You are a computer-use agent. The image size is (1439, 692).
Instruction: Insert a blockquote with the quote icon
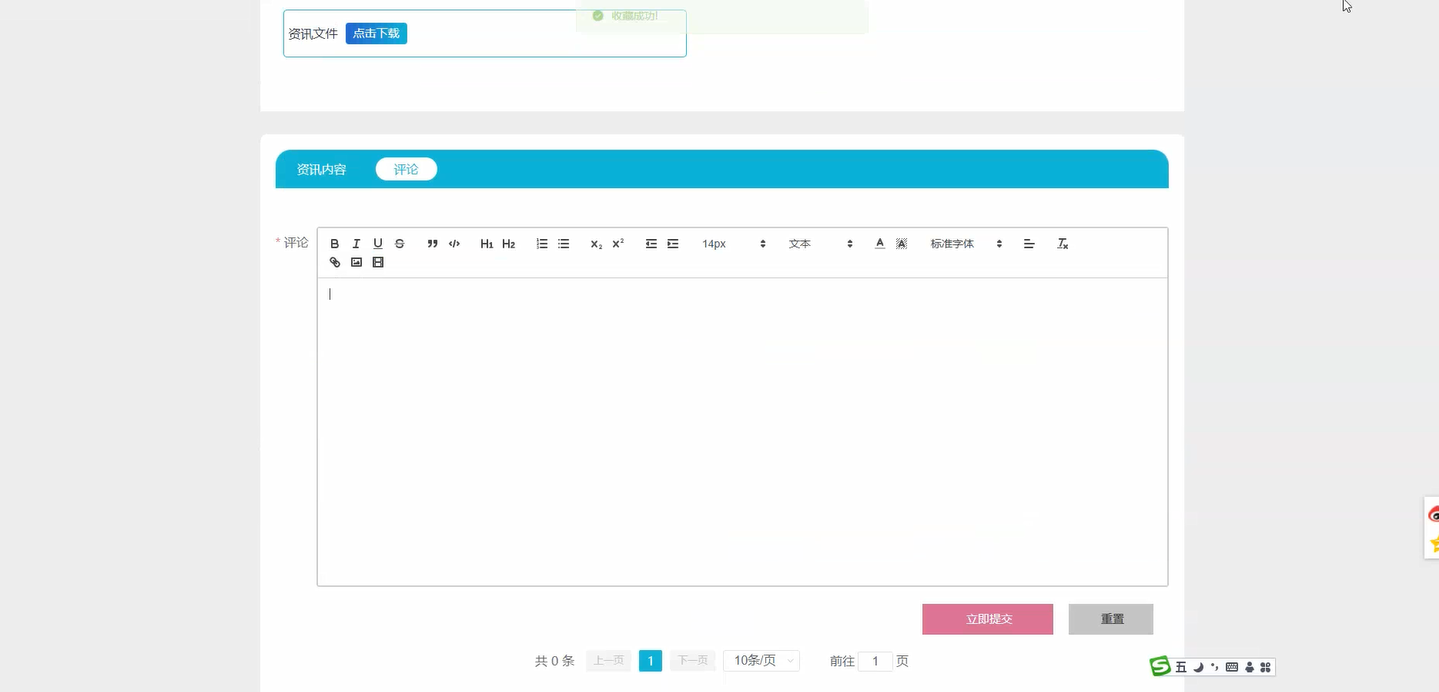pyautogui.click(x=432, y=244)
